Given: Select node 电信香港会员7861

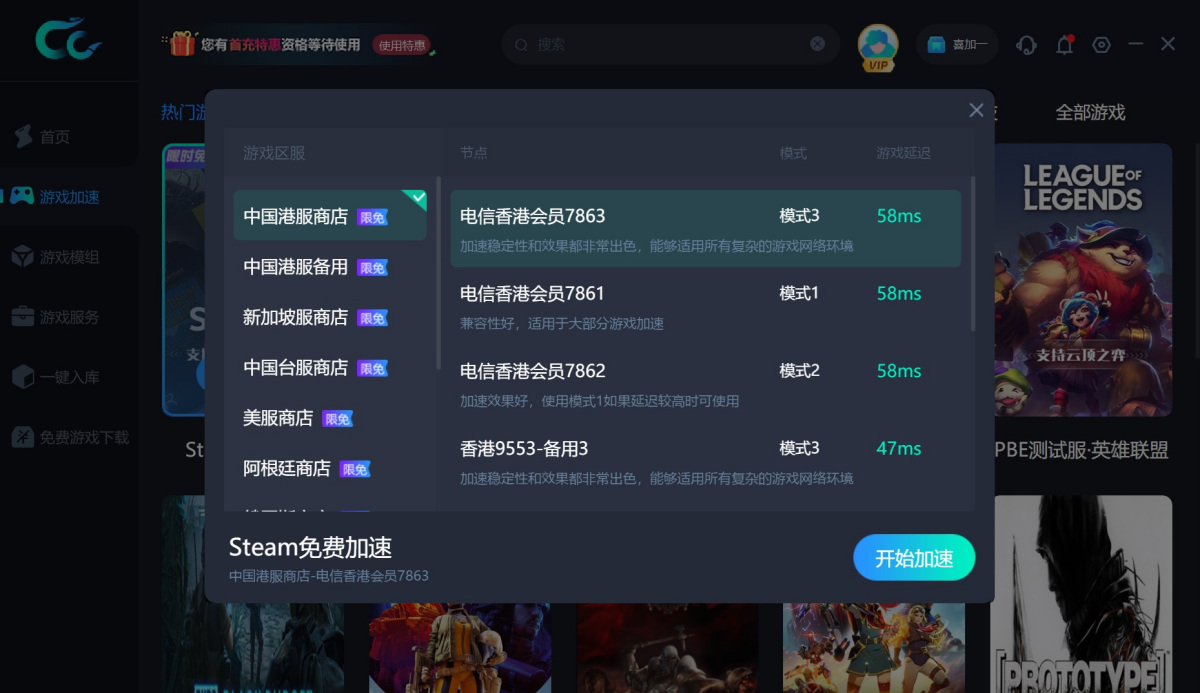Looking at the screenshot, I should coord(706,306).
